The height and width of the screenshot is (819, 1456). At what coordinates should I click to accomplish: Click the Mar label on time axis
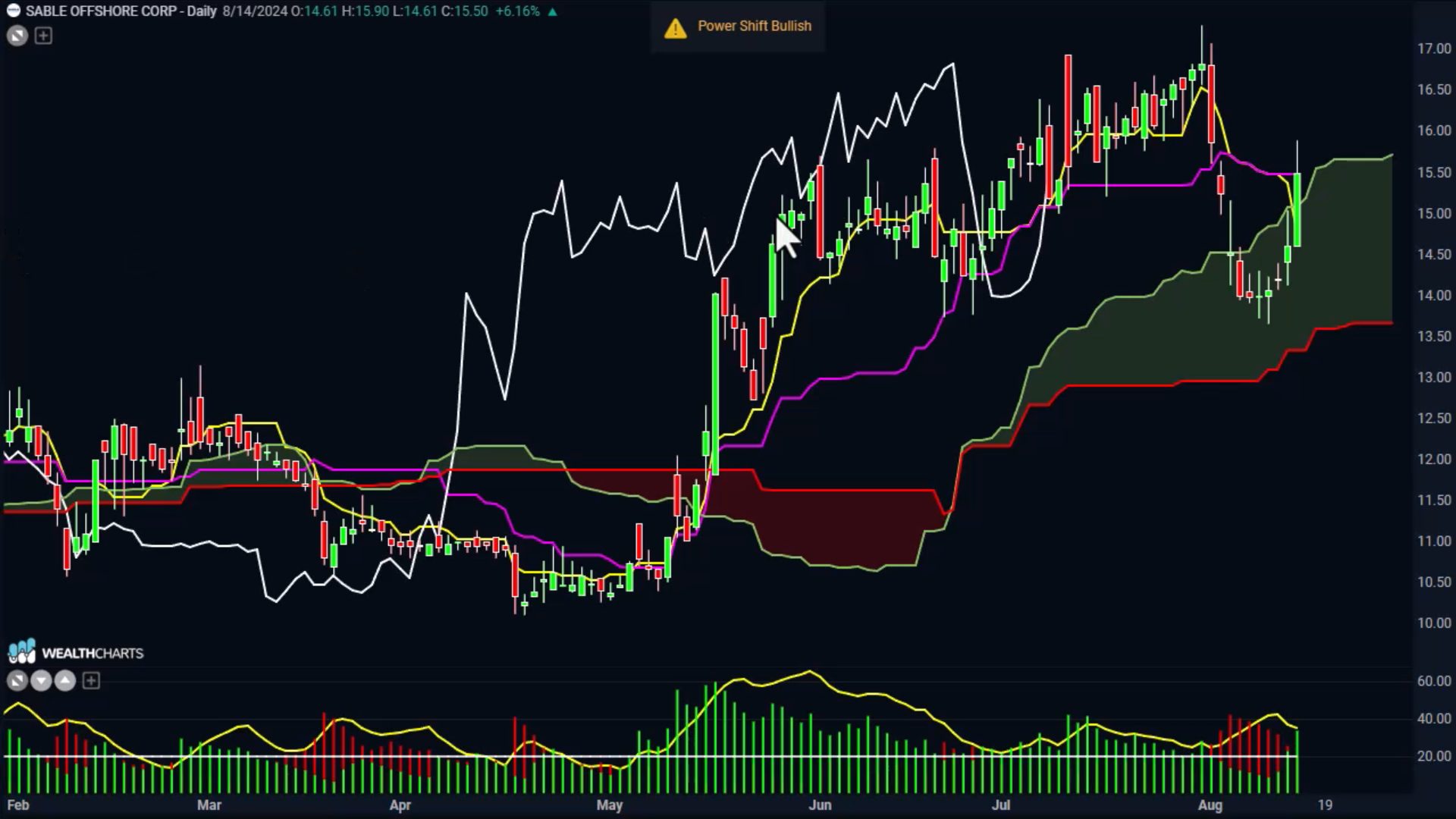209,805
